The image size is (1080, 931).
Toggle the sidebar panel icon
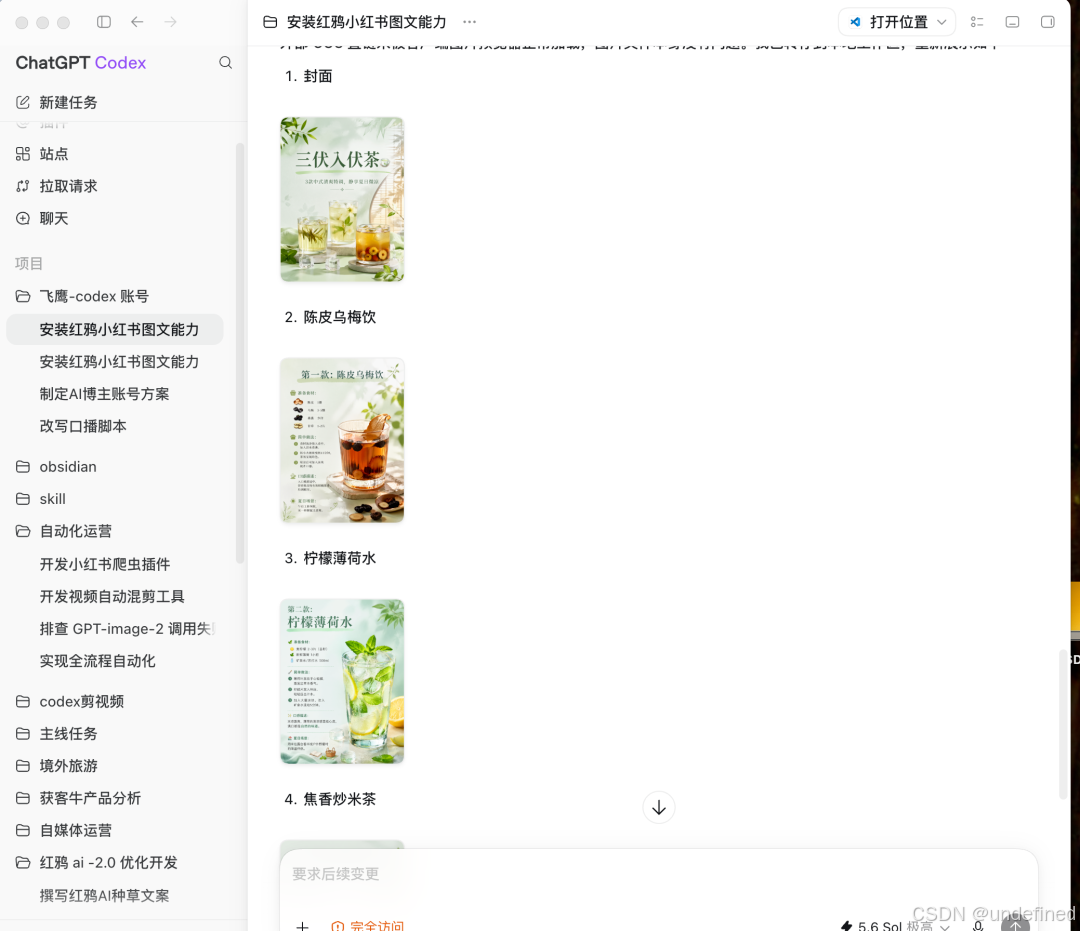pyautogui.click(x=104, y=22)
